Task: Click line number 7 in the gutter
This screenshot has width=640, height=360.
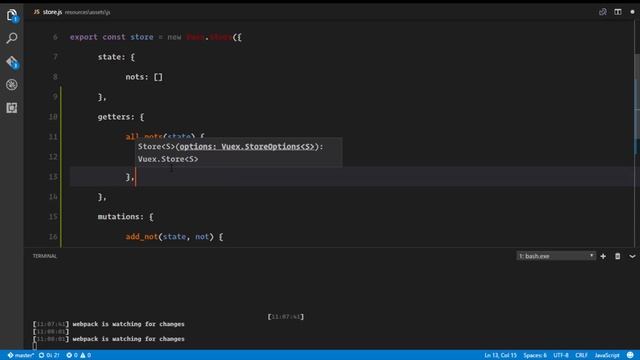Action: (55, 57)
